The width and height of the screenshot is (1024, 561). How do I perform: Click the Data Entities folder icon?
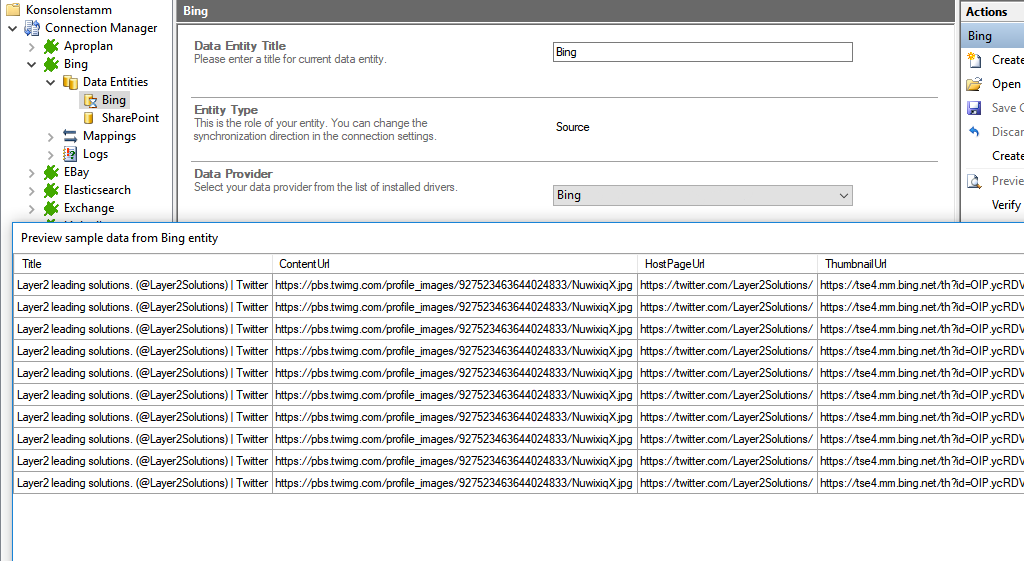point(71,82)
